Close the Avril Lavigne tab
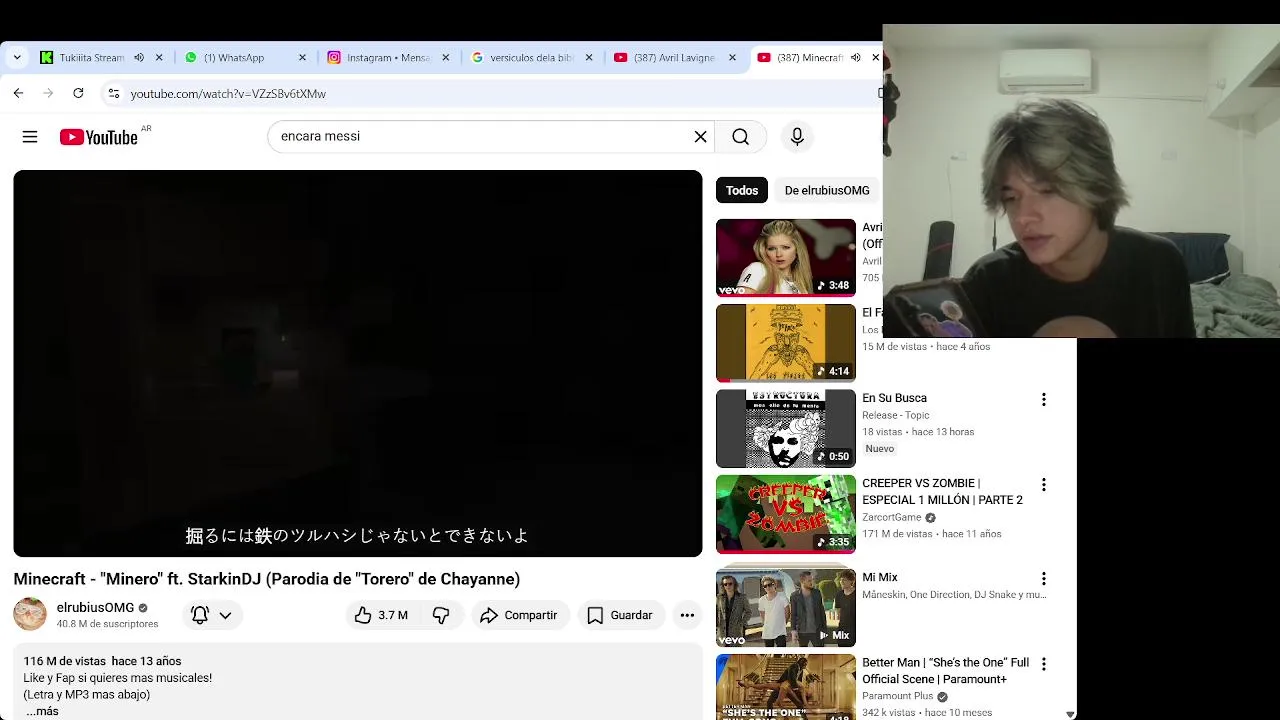1280x720 pixels. 732,58
